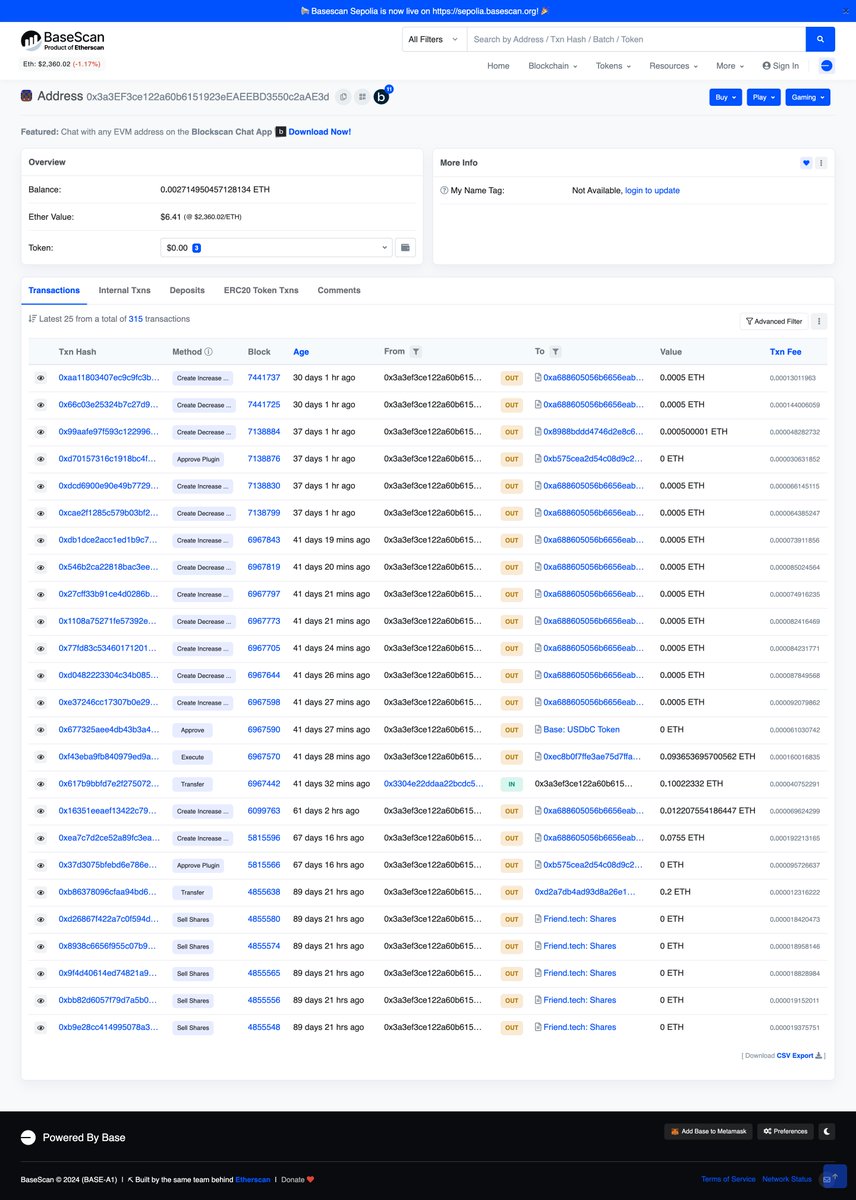Image resolution: width=856 pixels, height=1200 pixels.
Task: View details eye icon for 0x677325aee4 Approve row
Action: [x=41, y=730]
